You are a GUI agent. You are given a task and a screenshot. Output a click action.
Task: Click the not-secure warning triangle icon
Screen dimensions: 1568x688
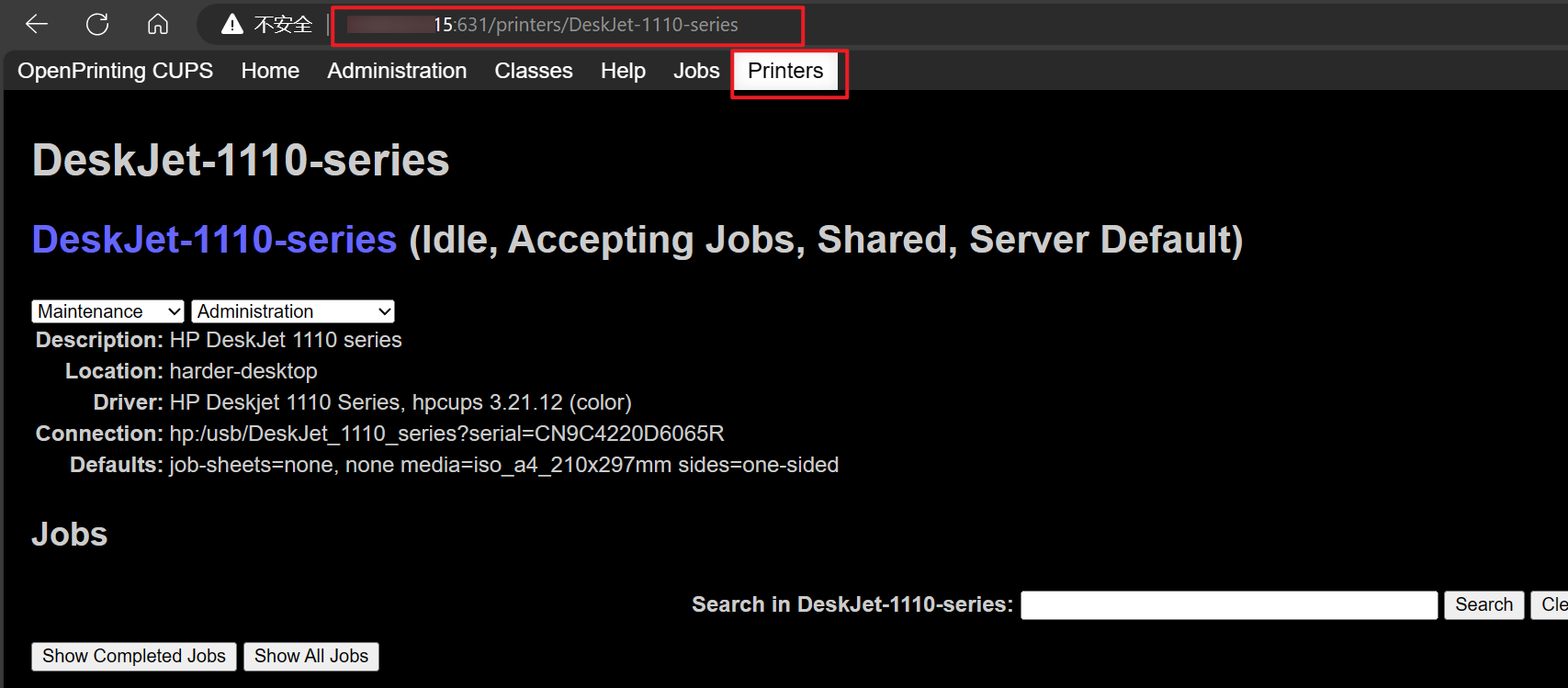click(x=232, y=25)
